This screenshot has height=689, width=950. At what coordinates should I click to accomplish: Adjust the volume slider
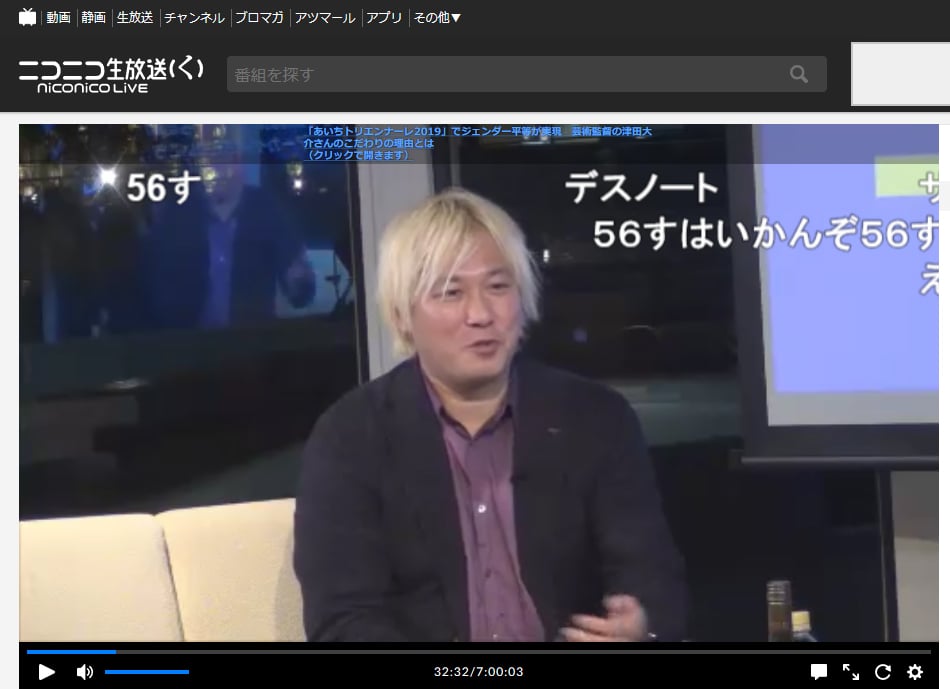147,671
